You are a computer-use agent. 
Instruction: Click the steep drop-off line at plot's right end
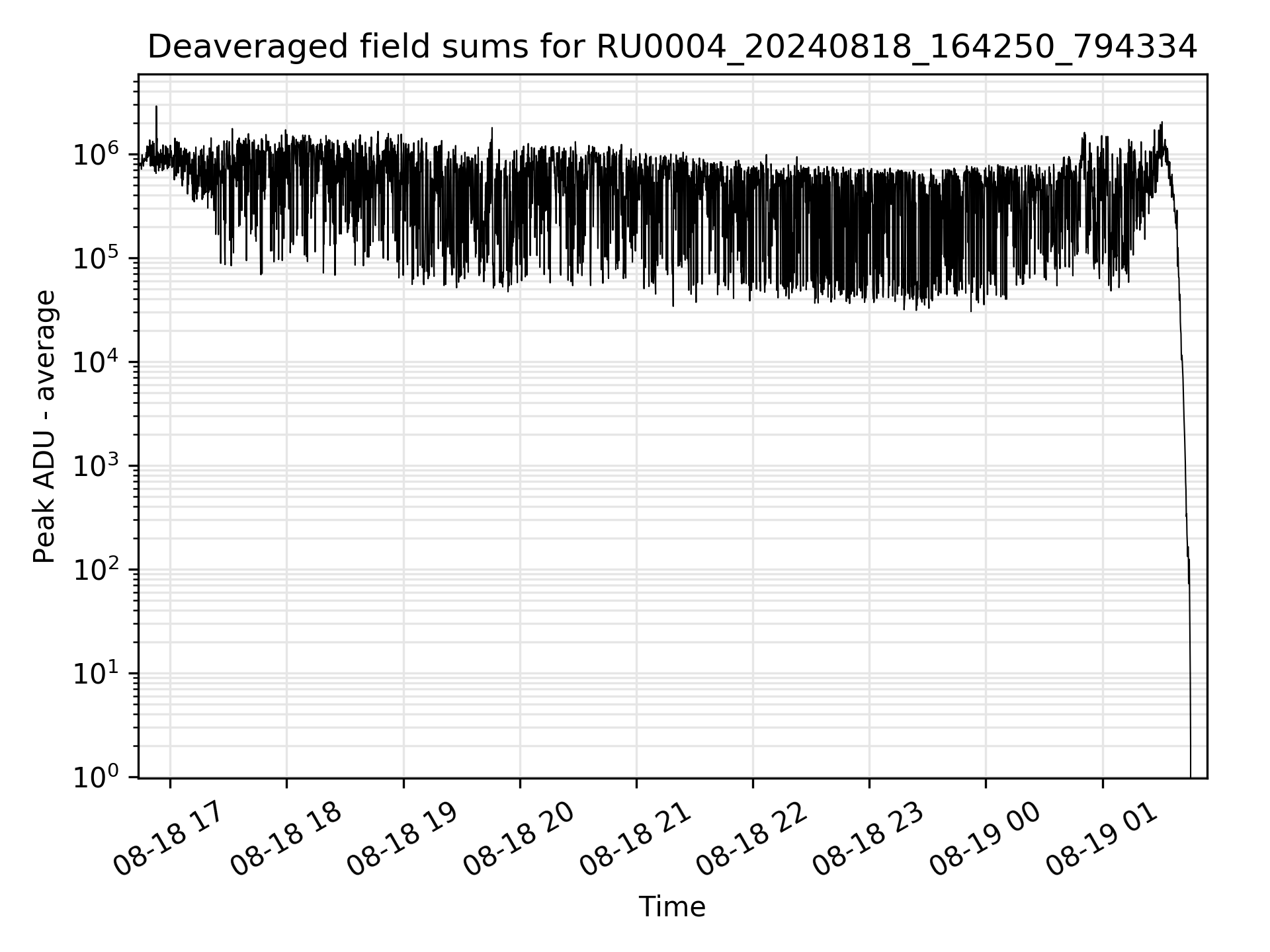coord(1184,463)
